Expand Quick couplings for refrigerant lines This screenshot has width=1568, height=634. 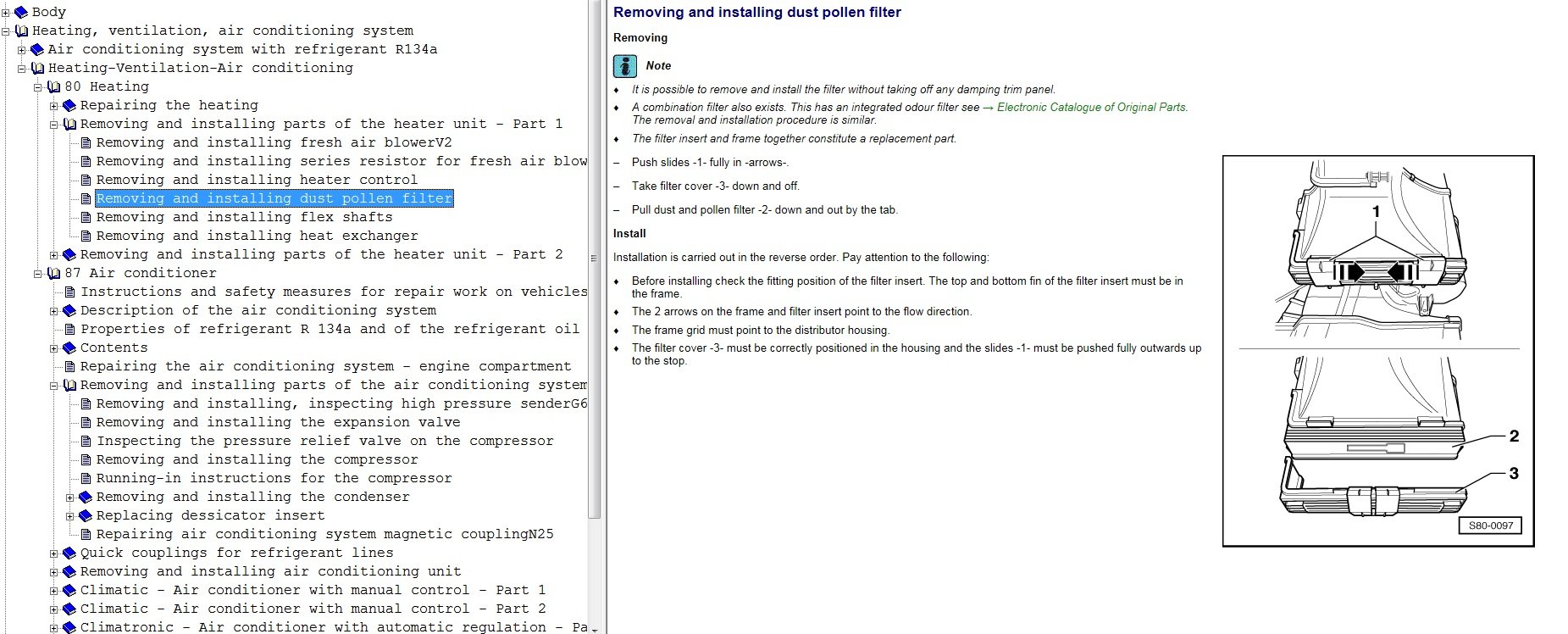coord(54,553)
